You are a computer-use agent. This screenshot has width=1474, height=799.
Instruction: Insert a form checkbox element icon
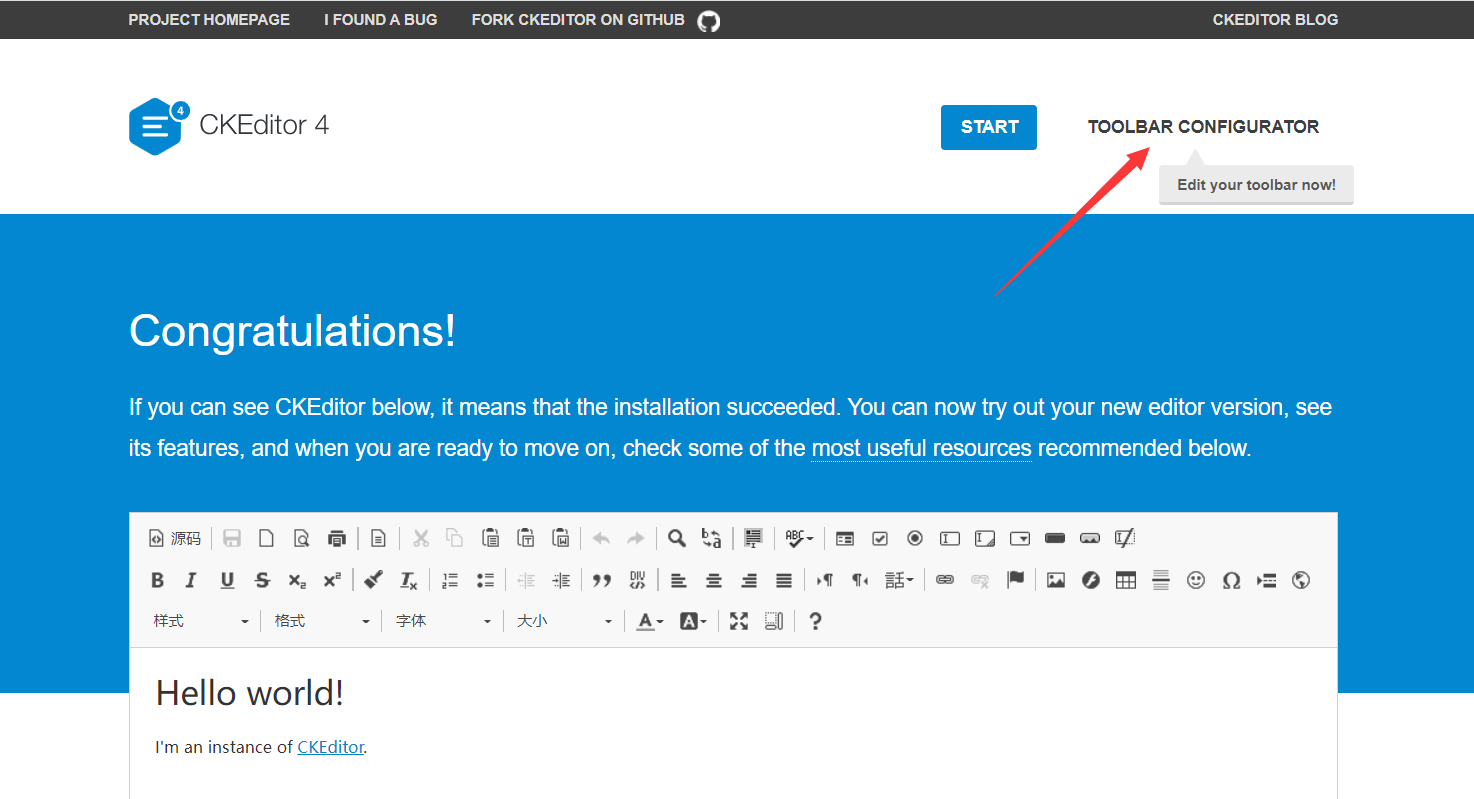coord(880,538)
